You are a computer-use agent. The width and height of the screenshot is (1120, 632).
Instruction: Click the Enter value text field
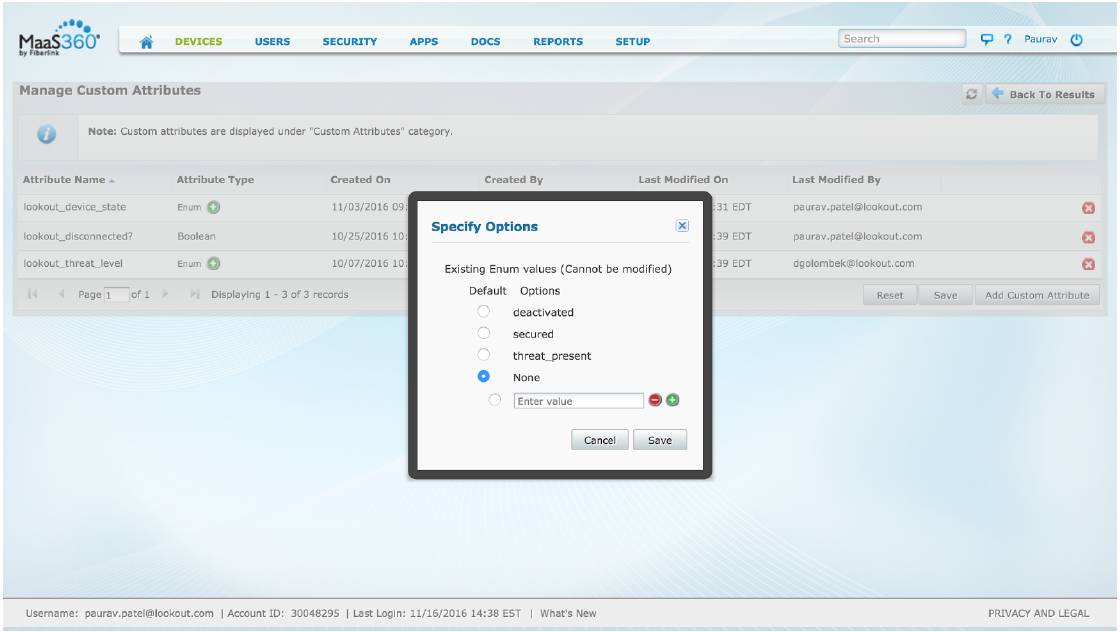(x=579, y=401)
